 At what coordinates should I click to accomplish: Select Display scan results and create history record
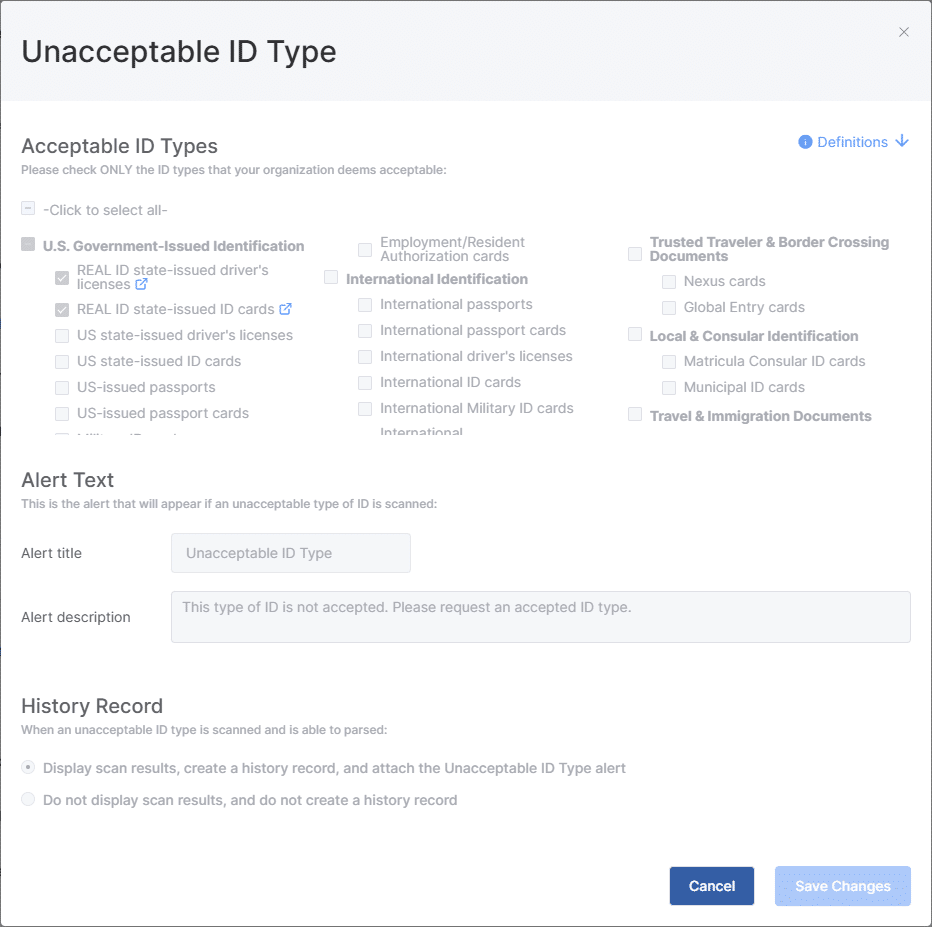pyautogui.click(x=28, y=767)
